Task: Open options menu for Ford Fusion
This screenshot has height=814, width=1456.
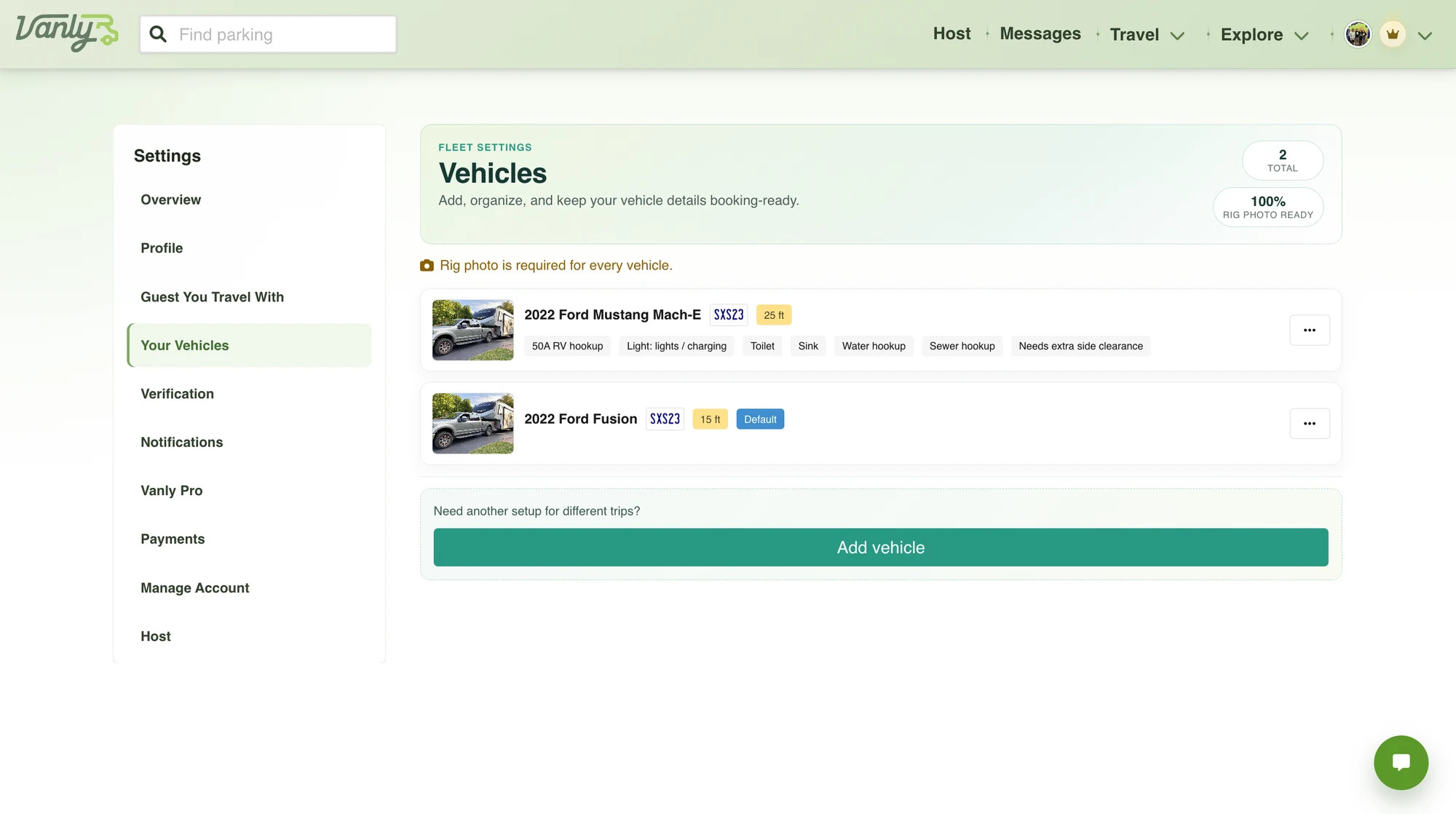Action: point(1309,424)
